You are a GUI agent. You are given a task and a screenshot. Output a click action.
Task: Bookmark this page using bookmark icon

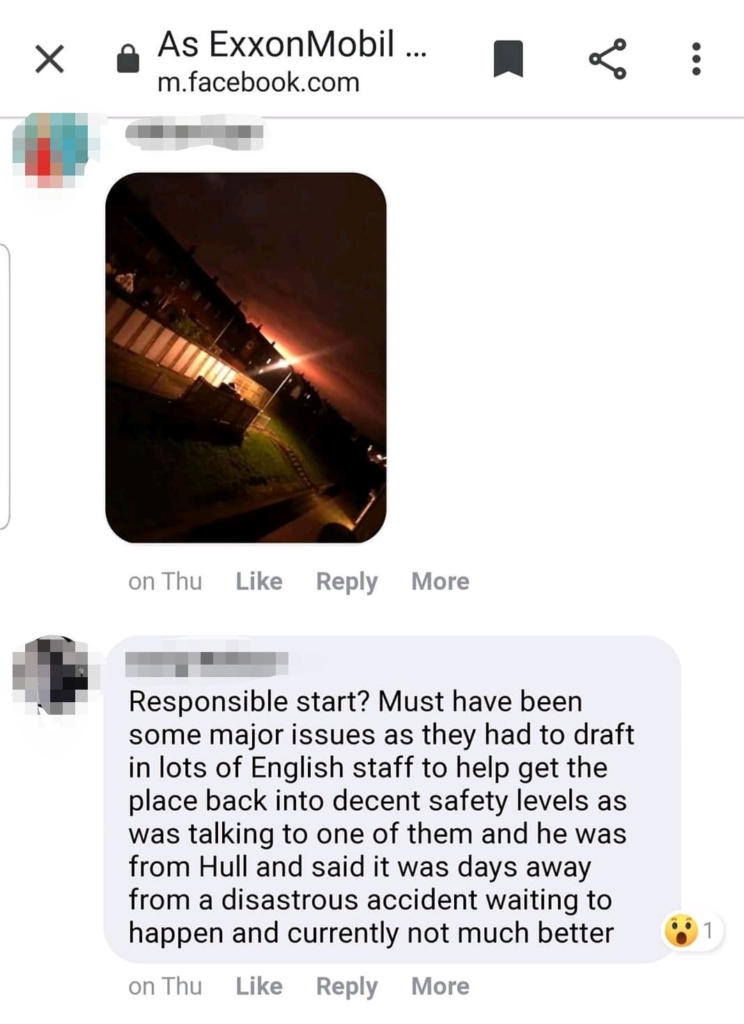(508, 59)
